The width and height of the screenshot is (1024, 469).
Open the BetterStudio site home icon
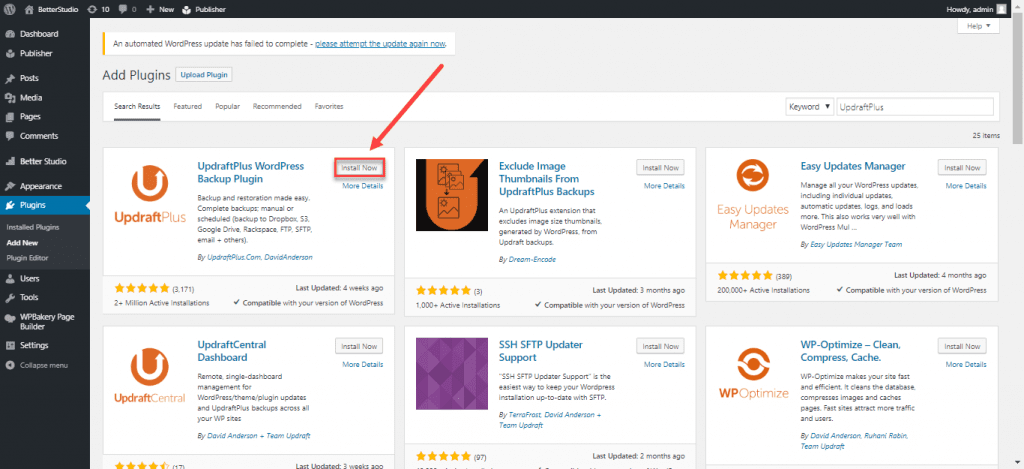pos(29,9)
